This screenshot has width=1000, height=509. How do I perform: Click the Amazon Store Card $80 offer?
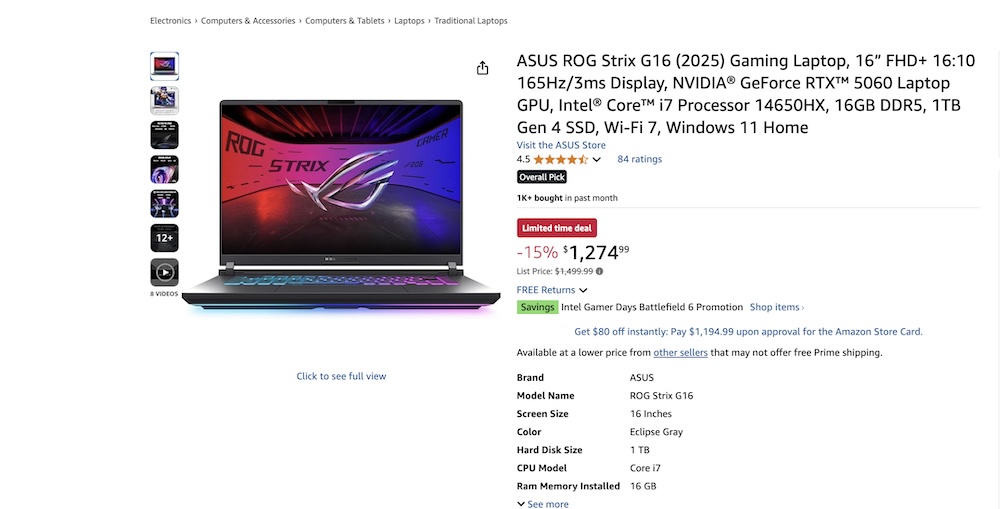(748, 331)
